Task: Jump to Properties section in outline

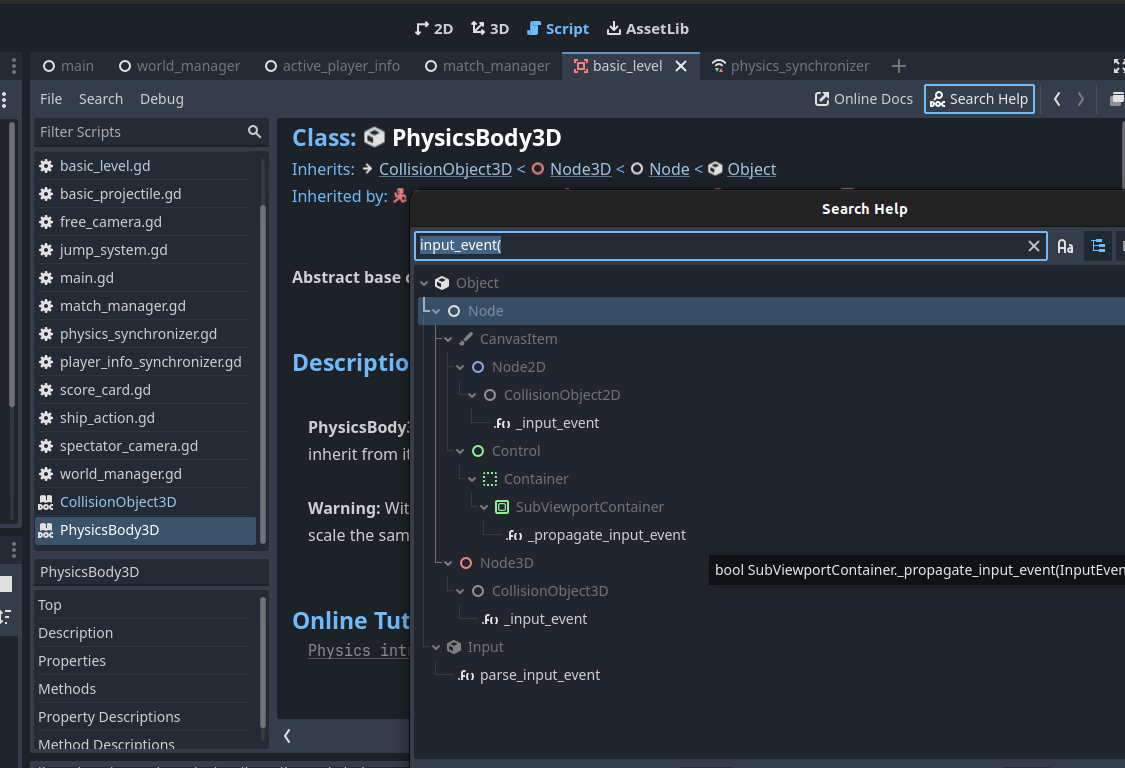Action: coord(146,661)
